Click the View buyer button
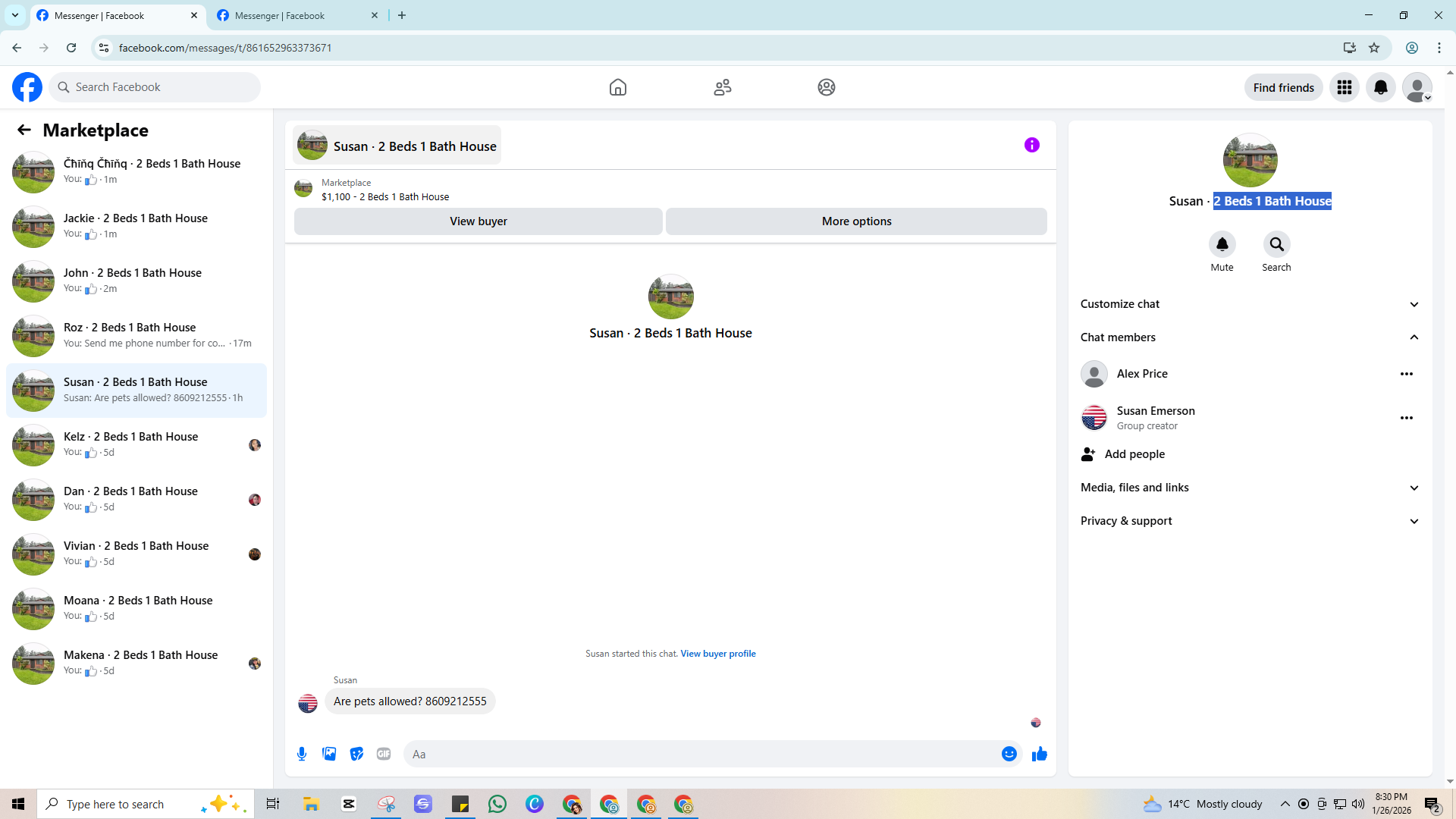This screenshot has height=819, width=1456. [478, 221]
